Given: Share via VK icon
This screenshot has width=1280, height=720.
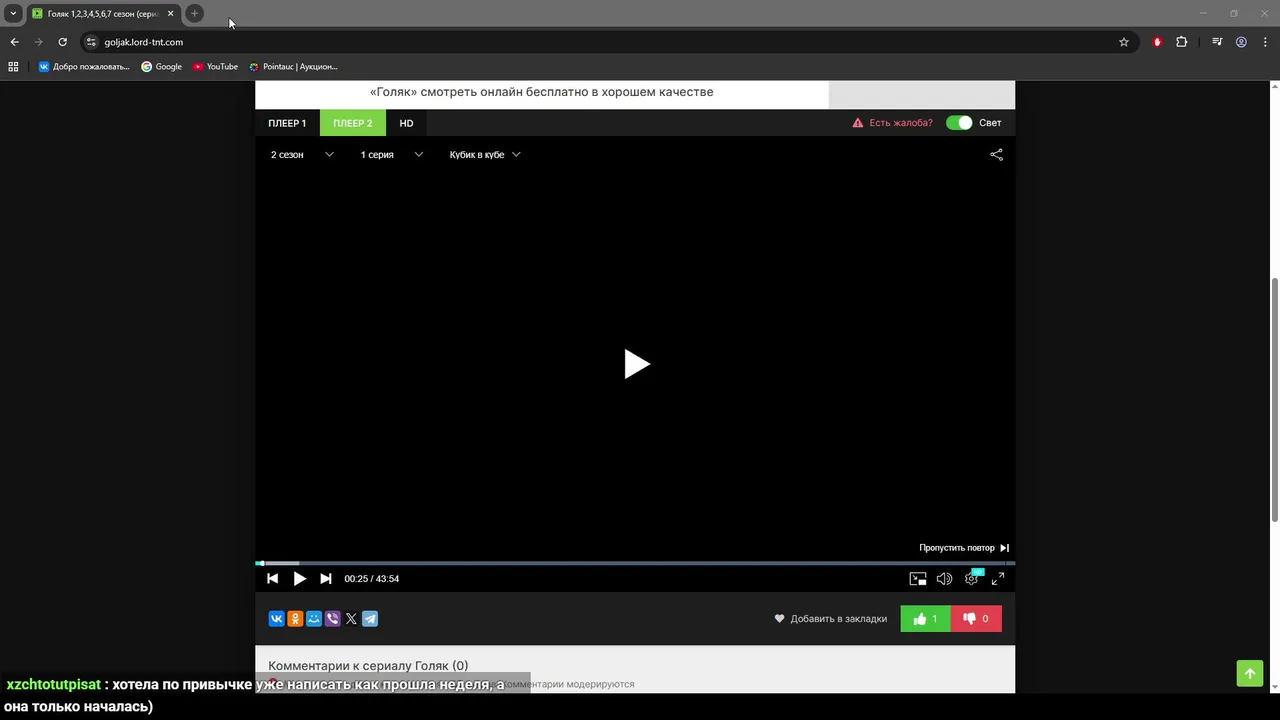Looking at the screenshot, I should point(276,619).
